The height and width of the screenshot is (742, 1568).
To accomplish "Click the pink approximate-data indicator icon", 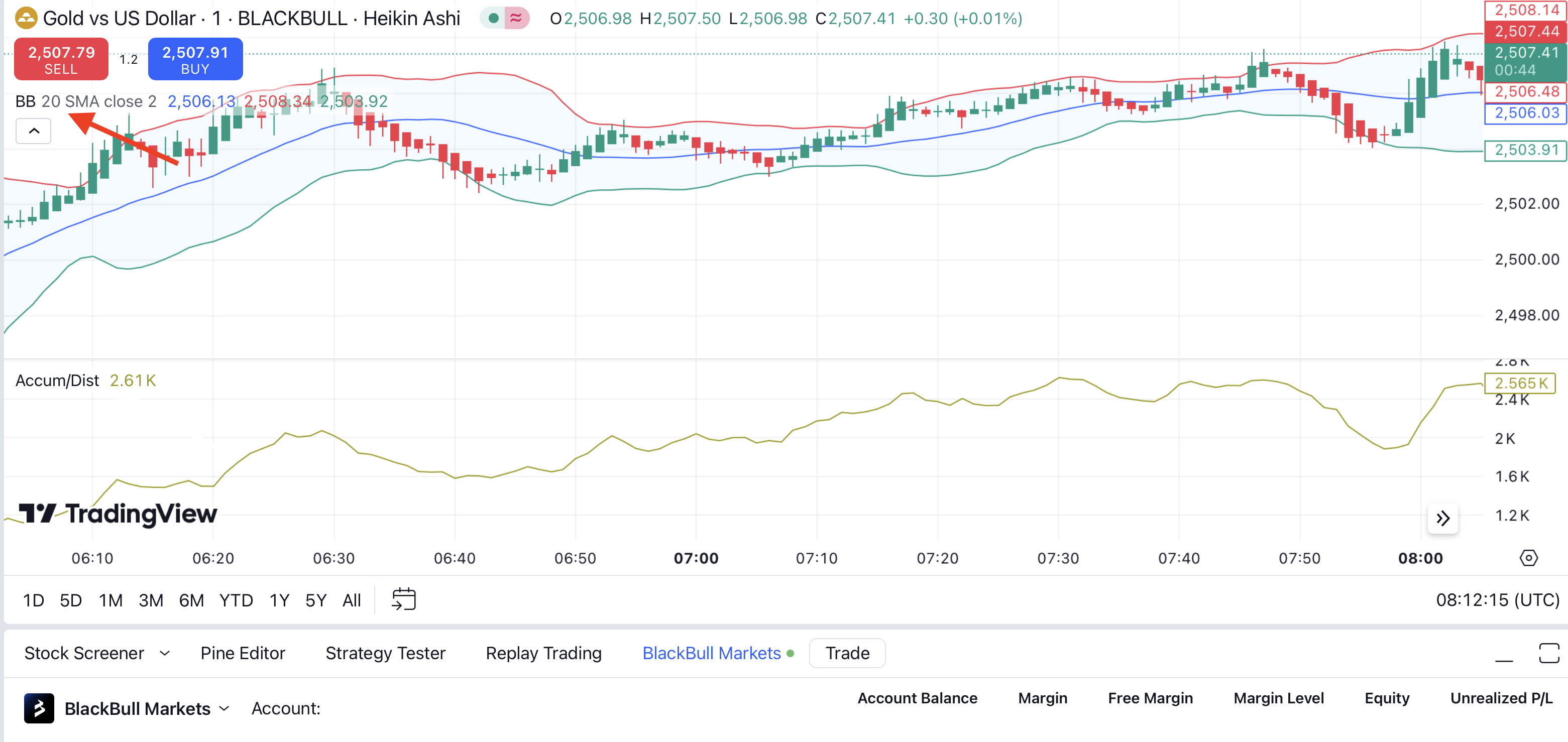I will [516, 18].
